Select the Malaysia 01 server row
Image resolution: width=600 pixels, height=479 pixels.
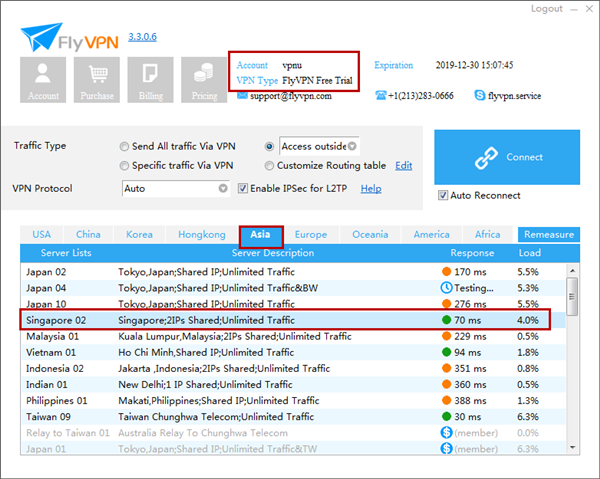click(x=293, y=336)
